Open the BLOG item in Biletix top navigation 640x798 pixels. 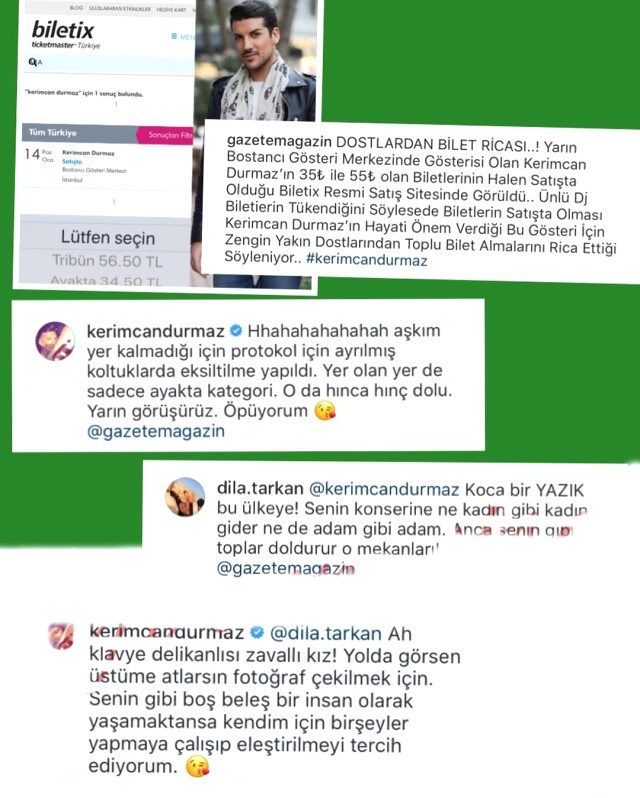76,8
